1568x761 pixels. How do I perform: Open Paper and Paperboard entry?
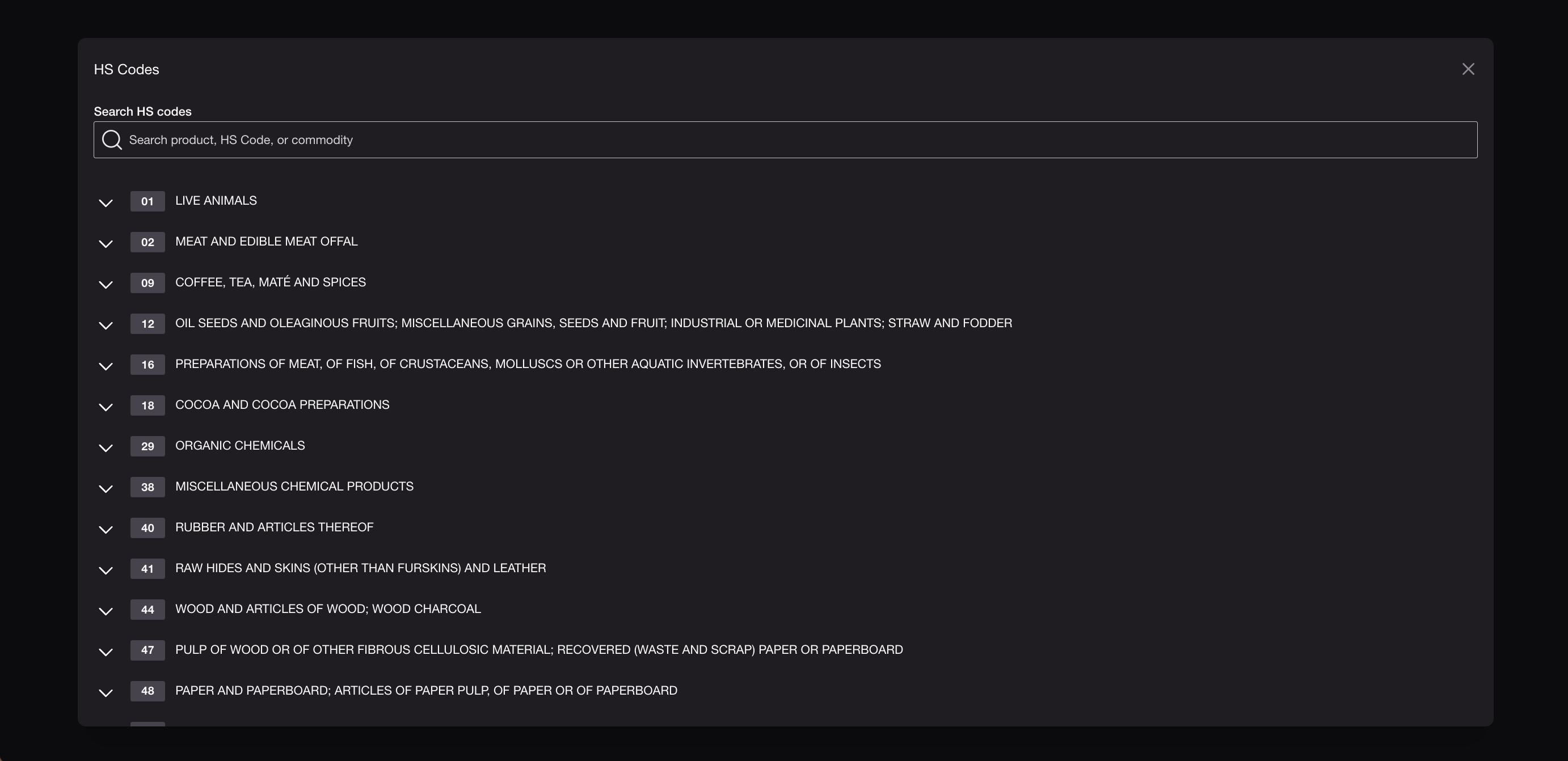426,691
